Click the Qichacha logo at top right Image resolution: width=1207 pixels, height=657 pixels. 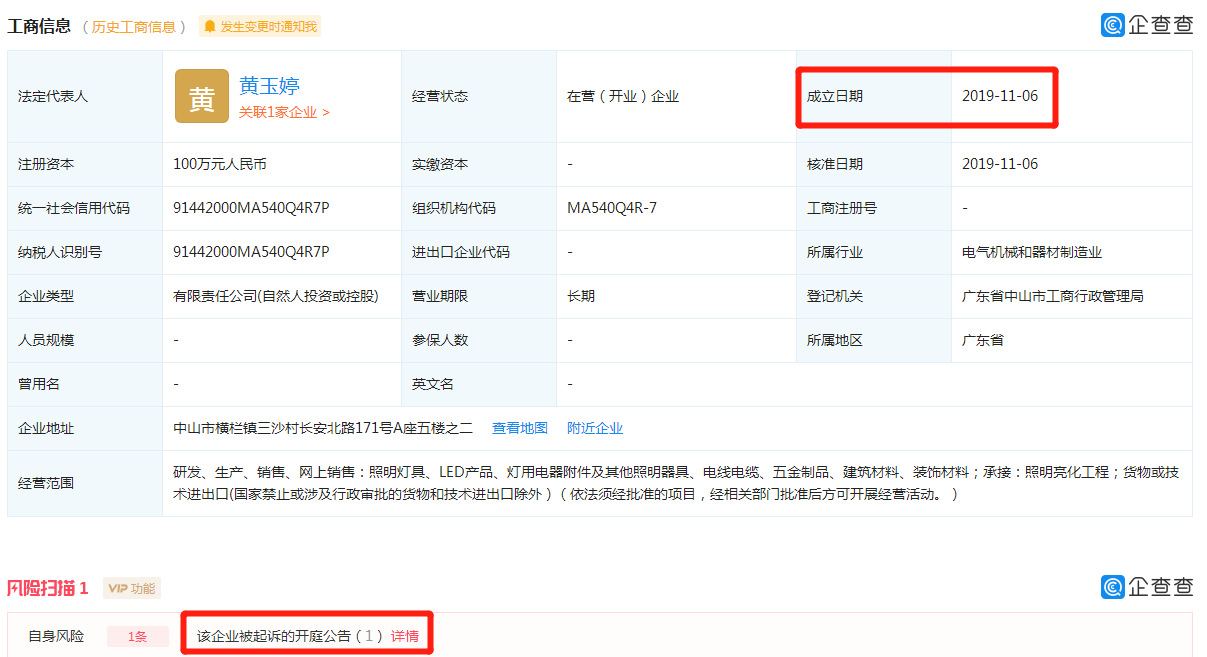pos(1146,24)
